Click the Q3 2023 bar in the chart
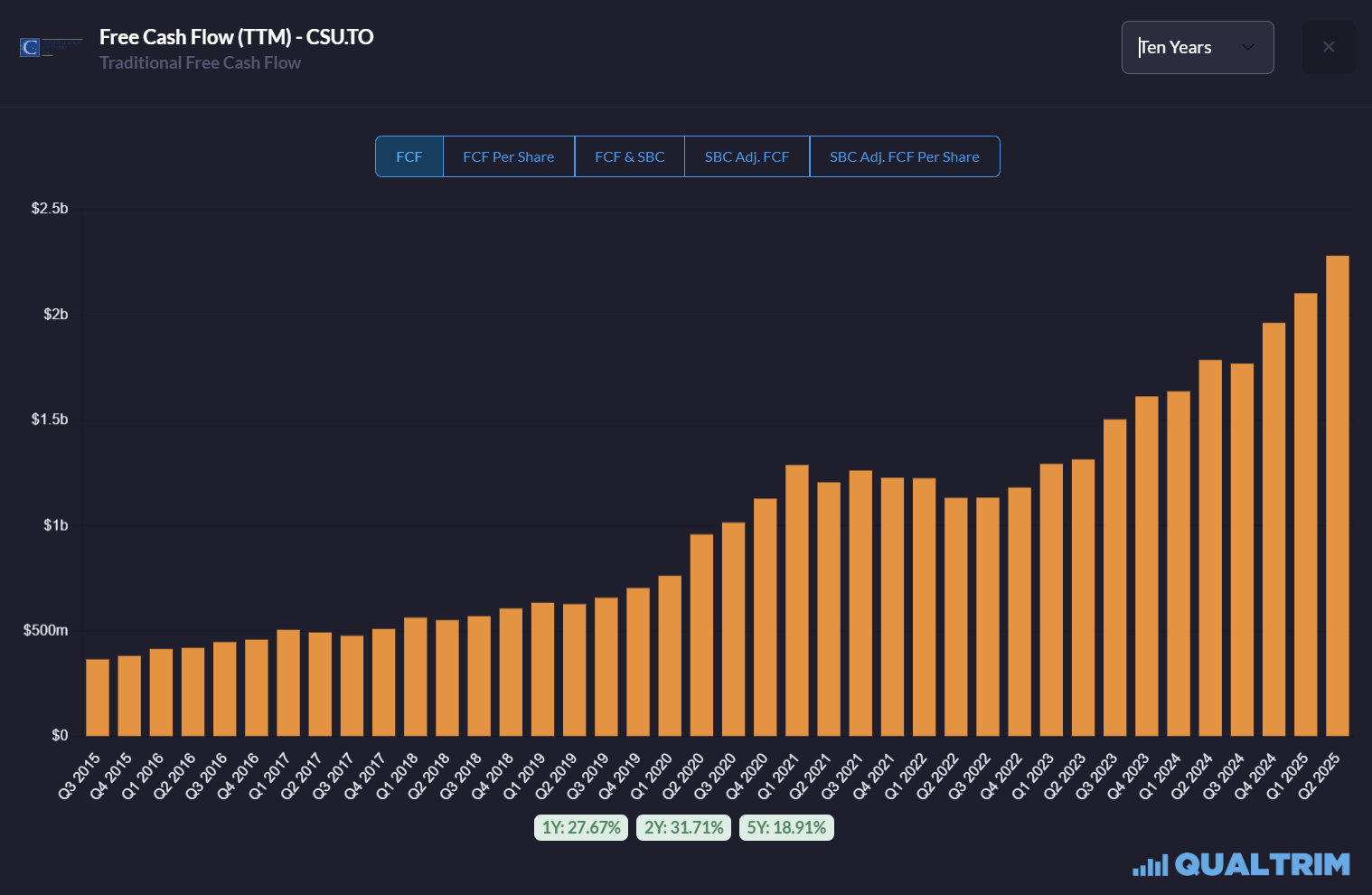This screenshot has width=1372, height=895. click(1115, 578)
